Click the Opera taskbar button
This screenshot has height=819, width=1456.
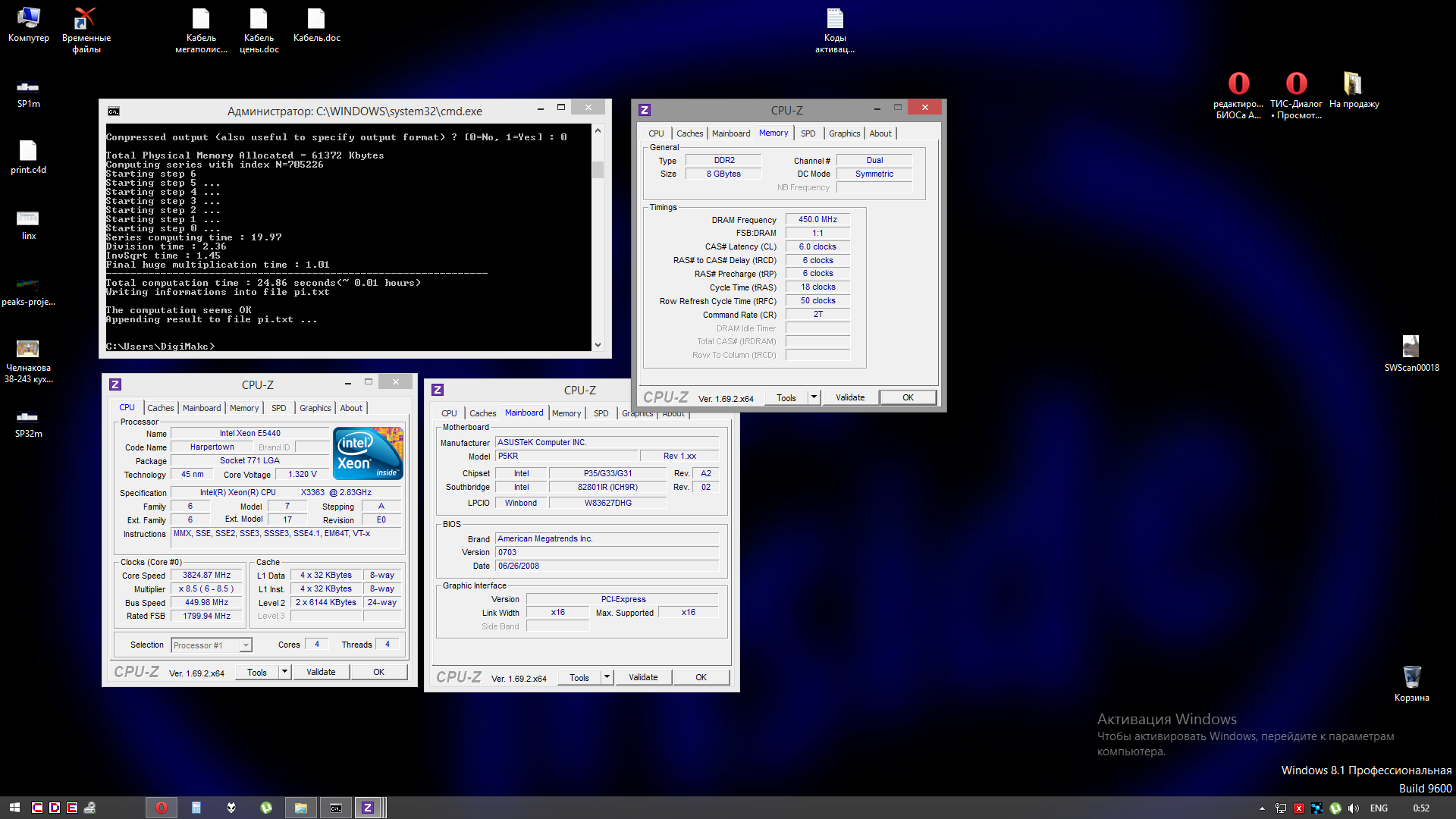[162, 808]
